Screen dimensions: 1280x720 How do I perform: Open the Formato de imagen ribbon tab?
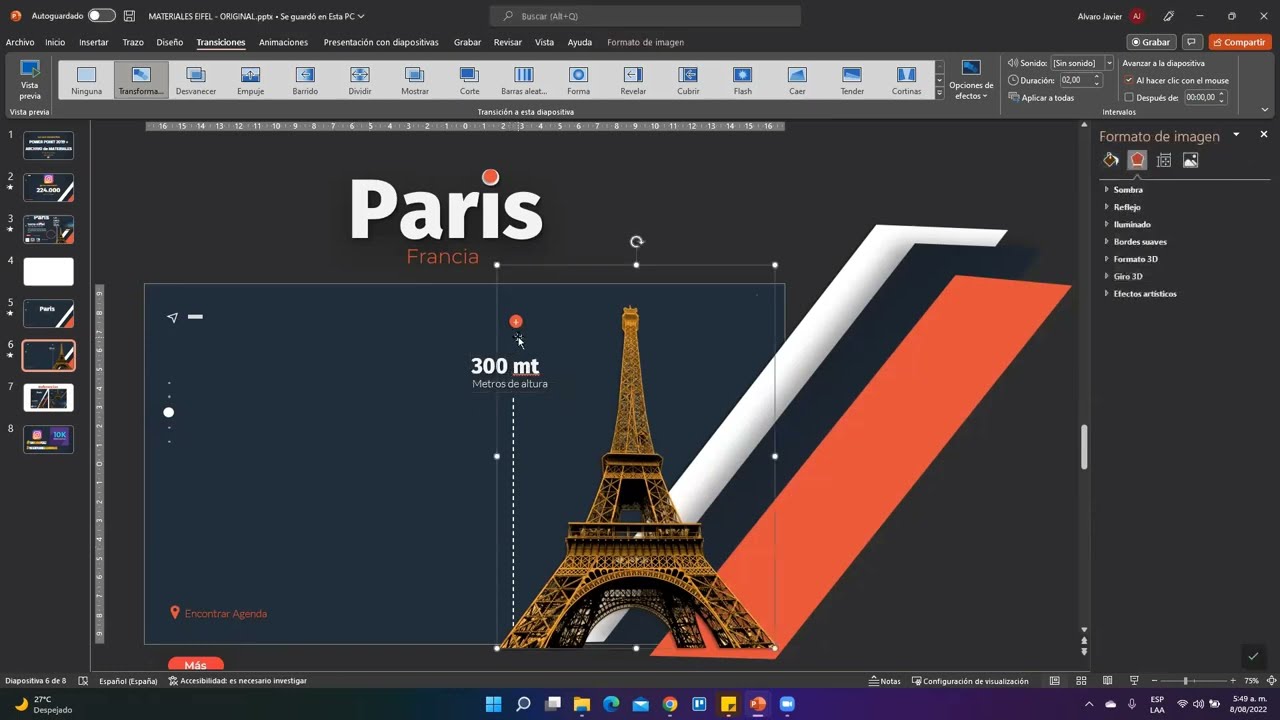[645, 42]
